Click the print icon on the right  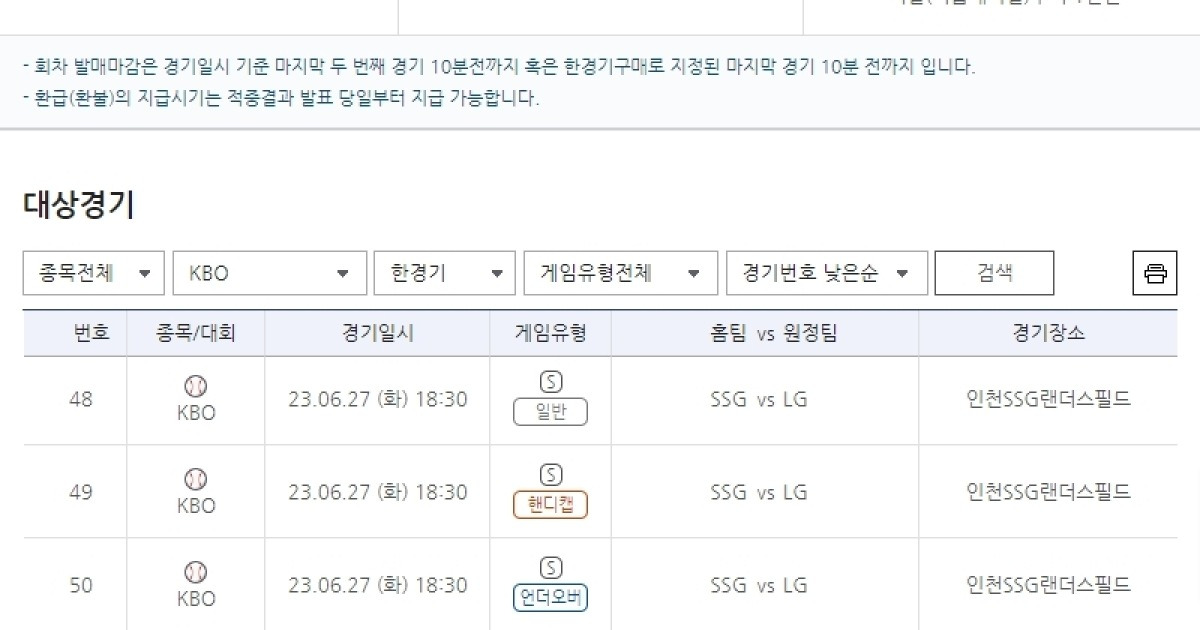(1156, 272)
